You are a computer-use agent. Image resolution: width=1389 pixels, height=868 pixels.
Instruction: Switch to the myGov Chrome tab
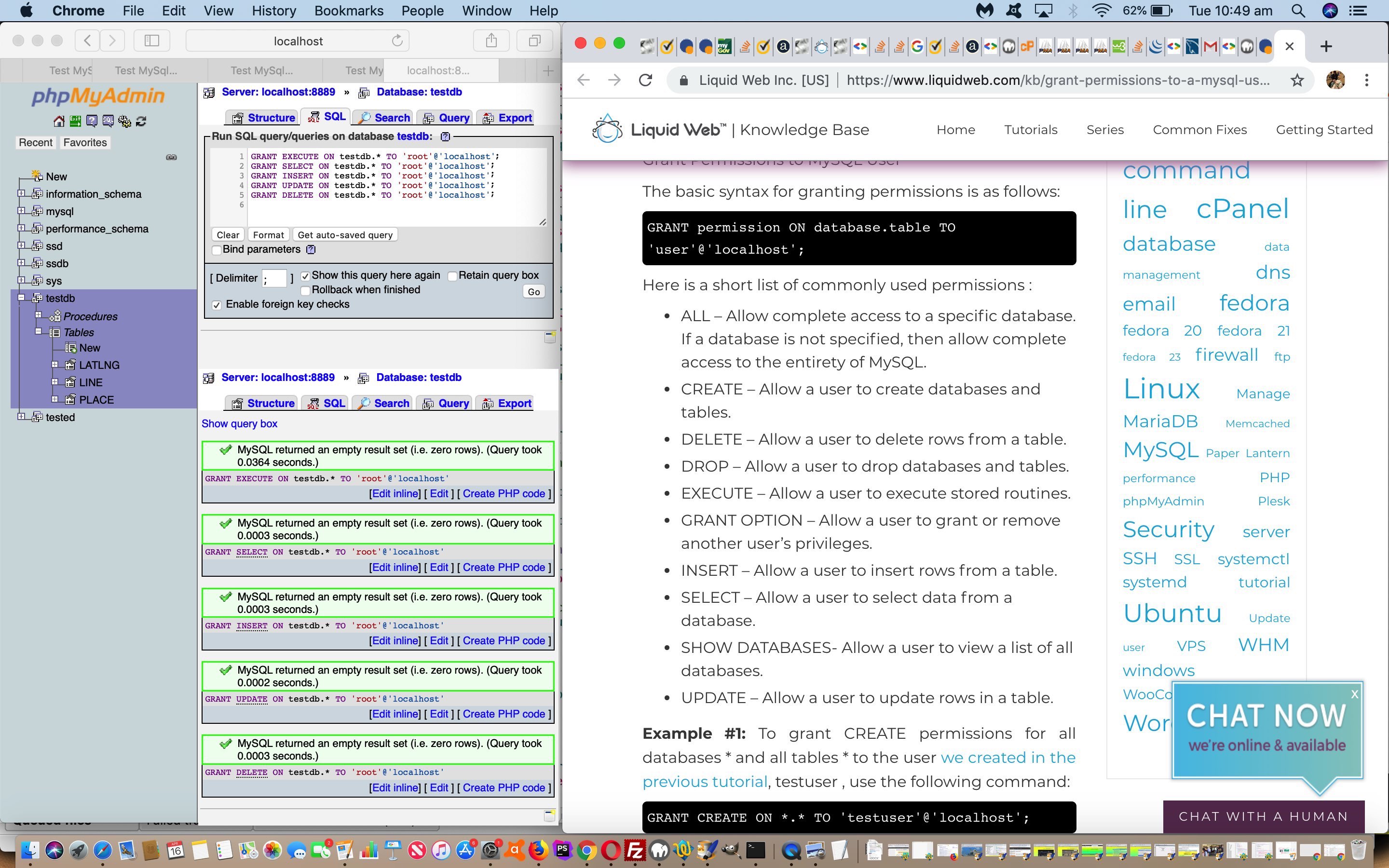pyautogui.click(x=724, y=46)
